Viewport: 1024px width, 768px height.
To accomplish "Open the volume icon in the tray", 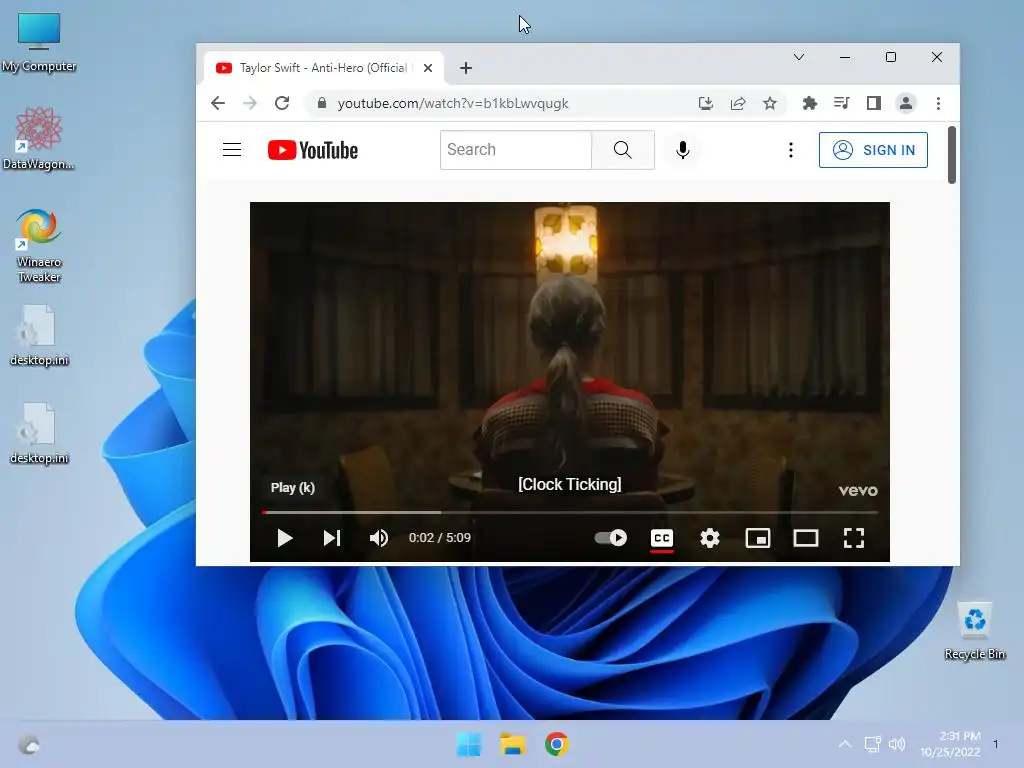I will (x=897, y=744).
